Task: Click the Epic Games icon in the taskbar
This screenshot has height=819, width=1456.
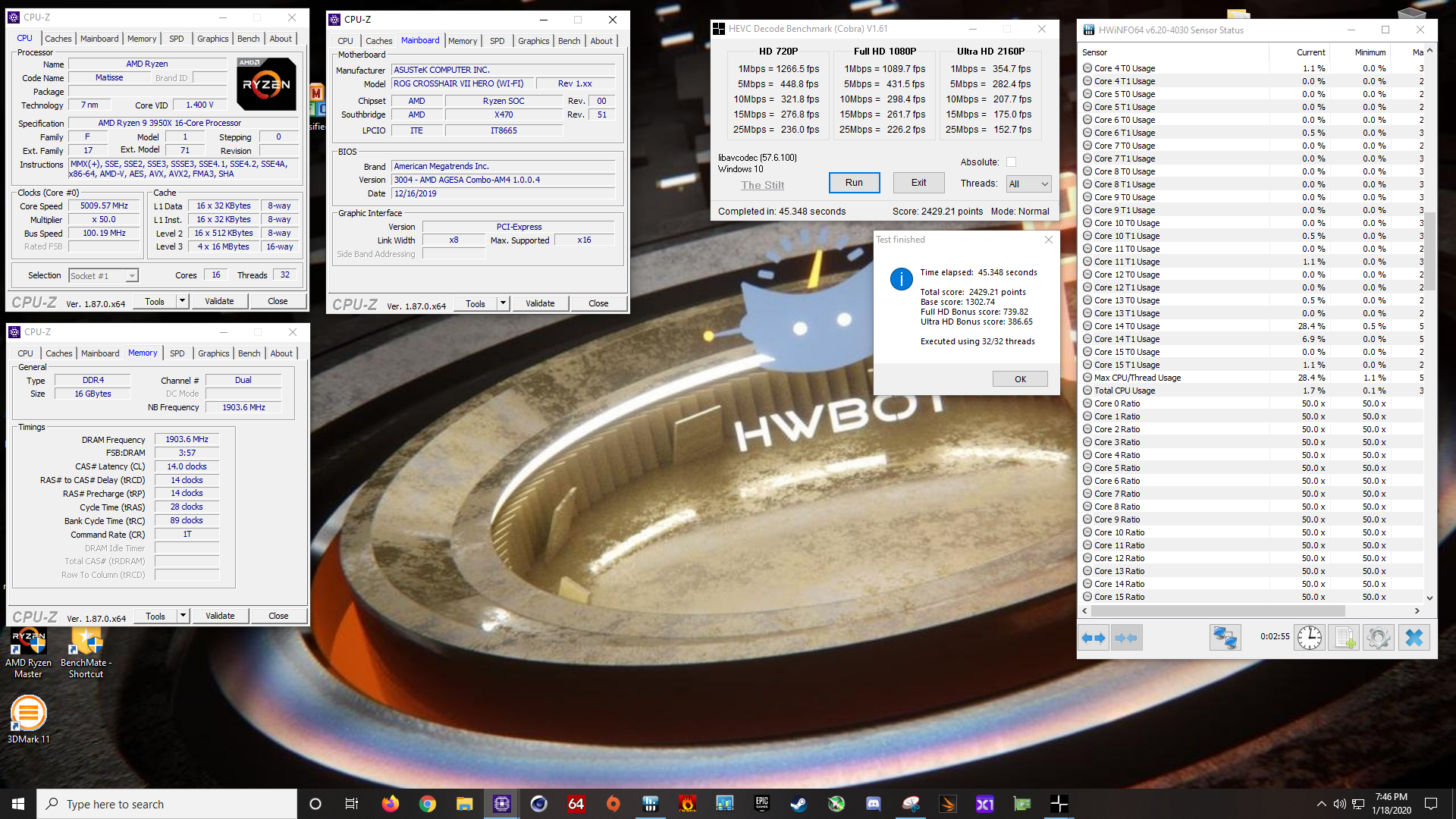Action: (x=762, y=804)
